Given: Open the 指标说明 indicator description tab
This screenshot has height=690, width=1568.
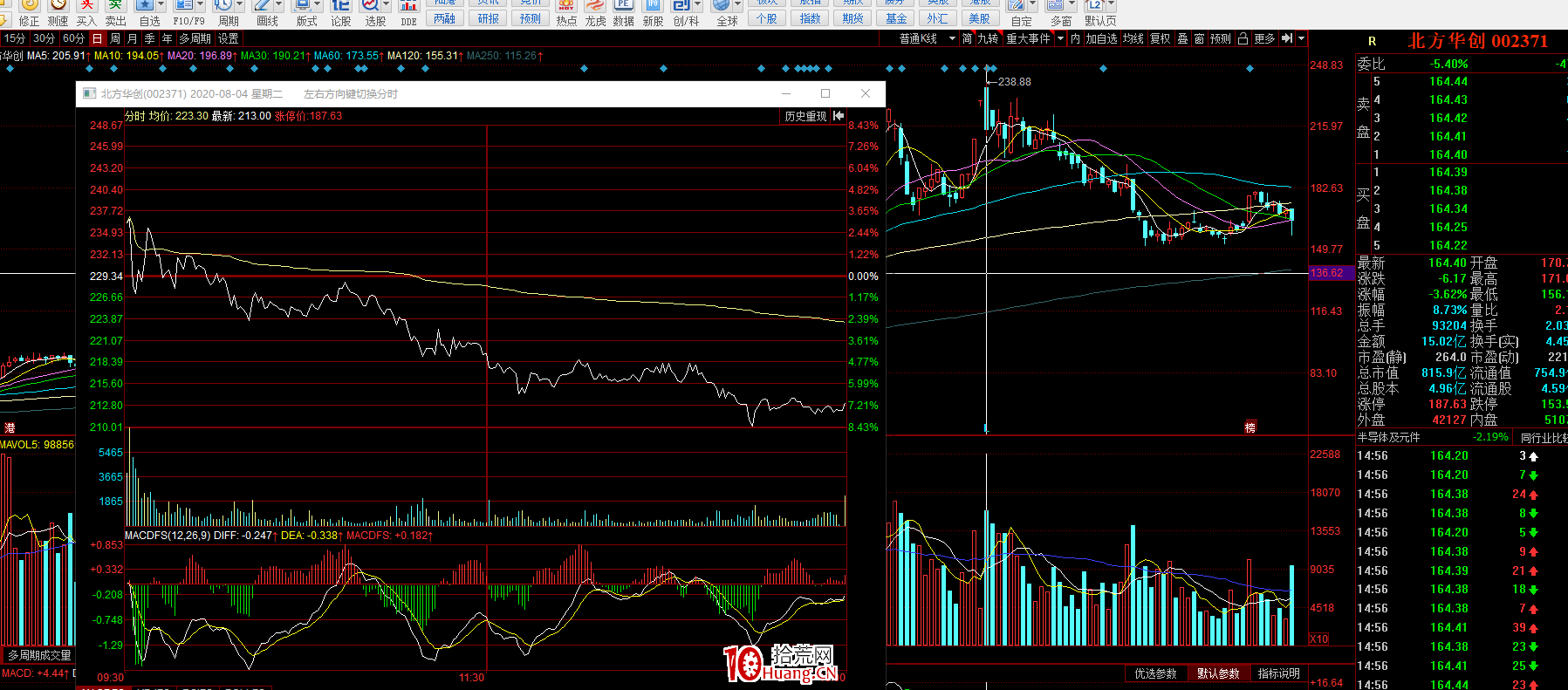Looking at the screenshot, I should (x=1278, y=673).
